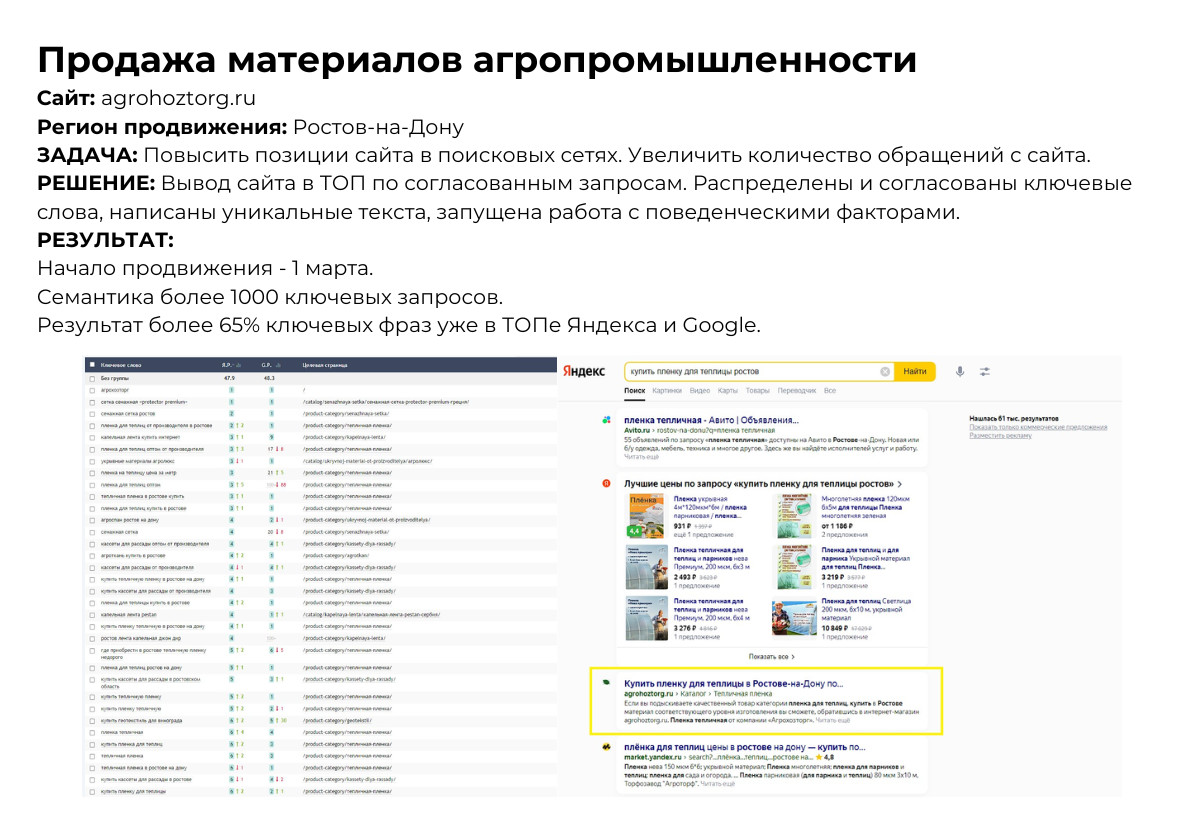Tick checkbox for 'капельная лента купить интернет'
Image resolution: width=1200 pixels, height=820 pixels.
(x=92, y=437)
